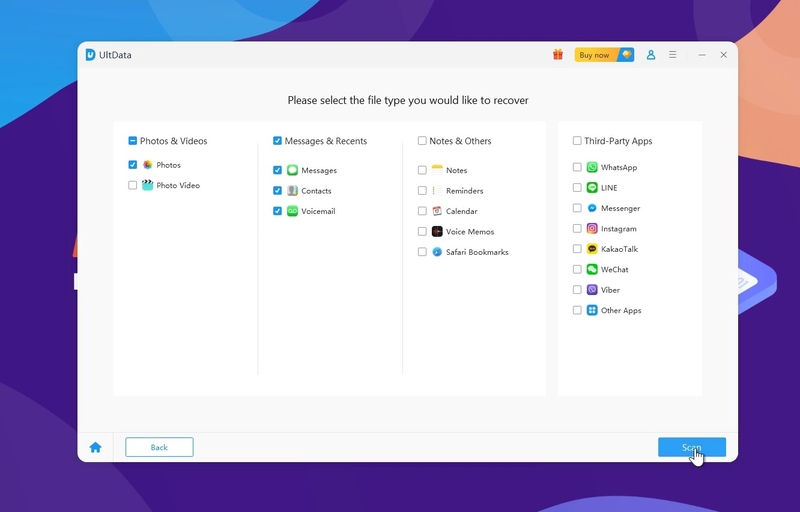
Task: Select the Other Apps label
Action: (x=621, y=311)
